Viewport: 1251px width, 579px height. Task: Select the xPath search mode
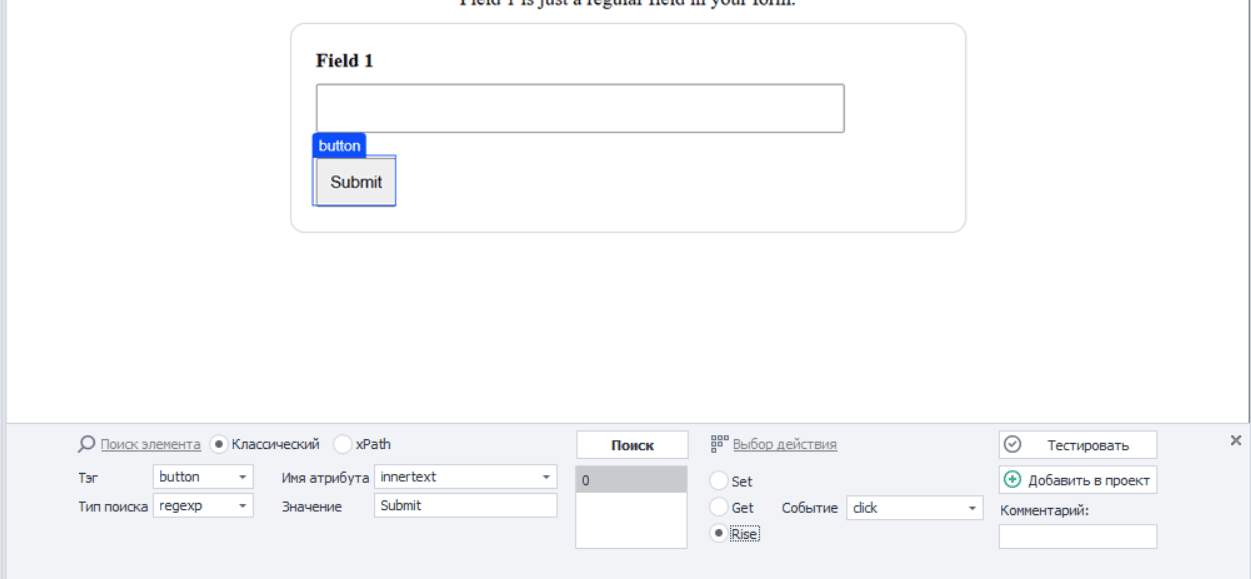pyautogui.click(x=342, y=444)
